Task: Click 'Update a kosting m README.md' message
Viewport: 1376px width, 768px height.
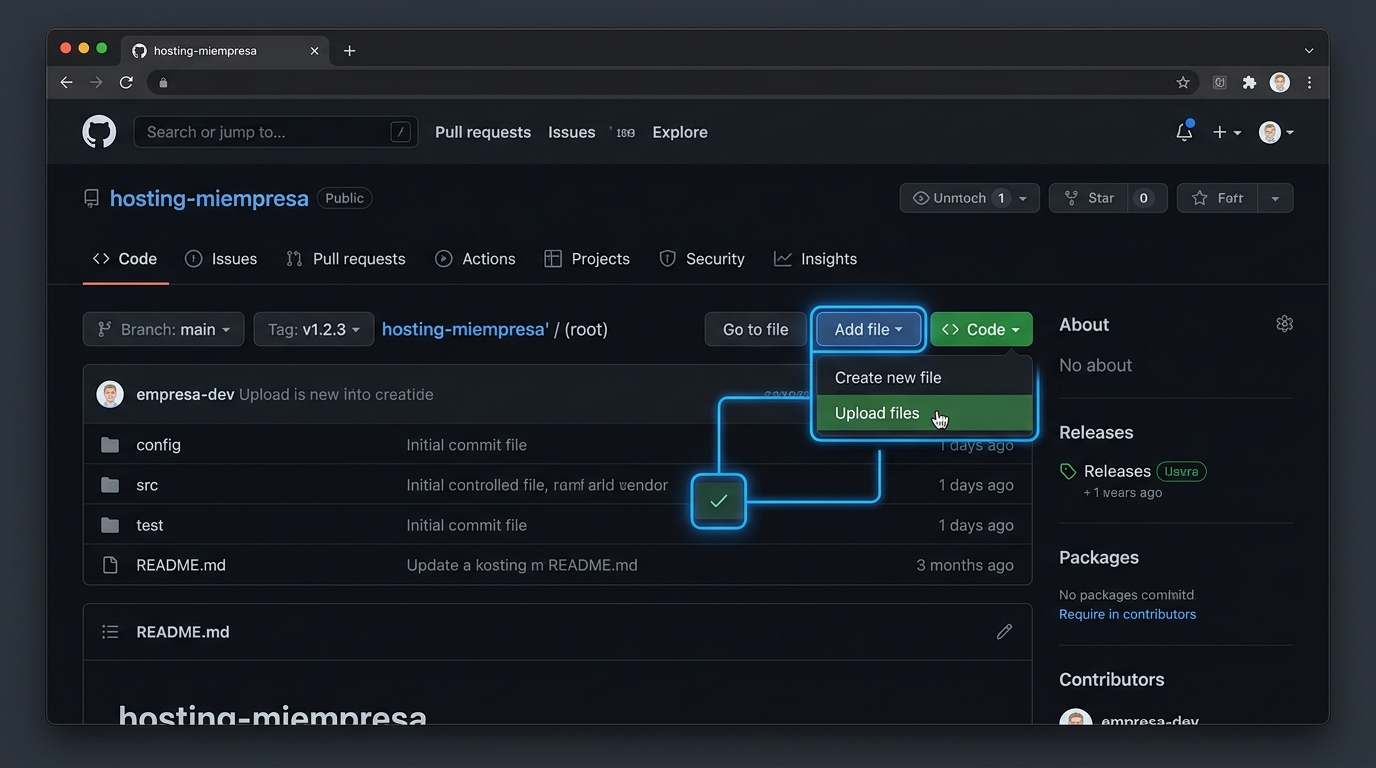Action: (x=522, y=565)
